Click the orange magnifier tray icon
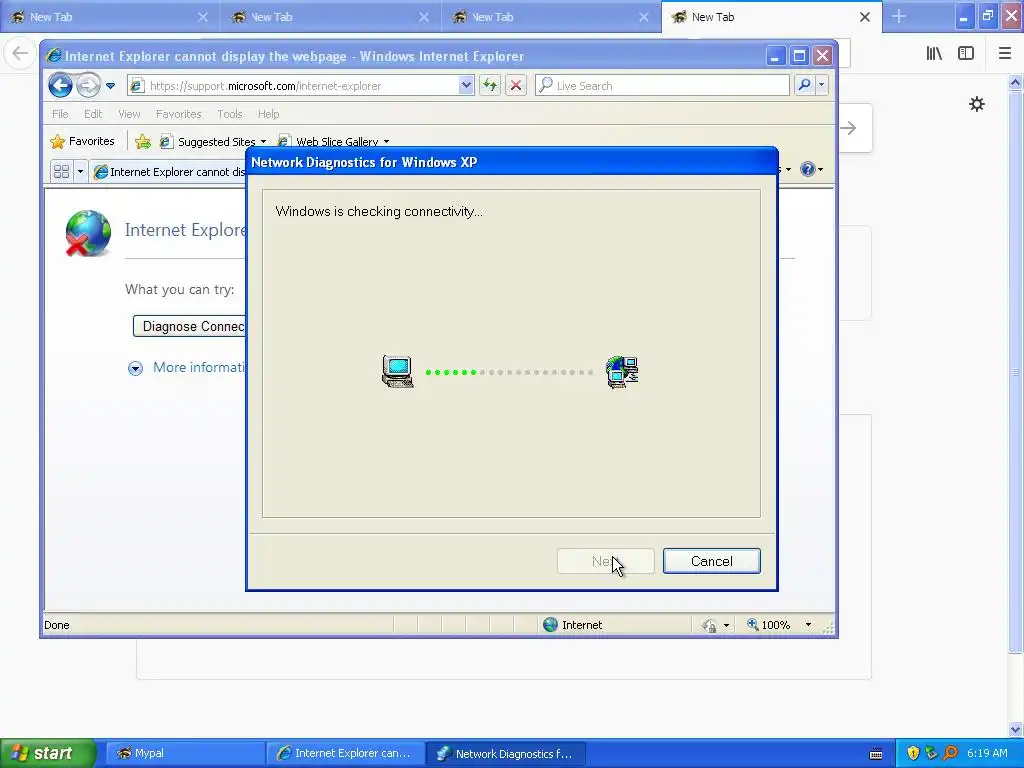Viewport: 1024px width, 768px height. point(950,753)
